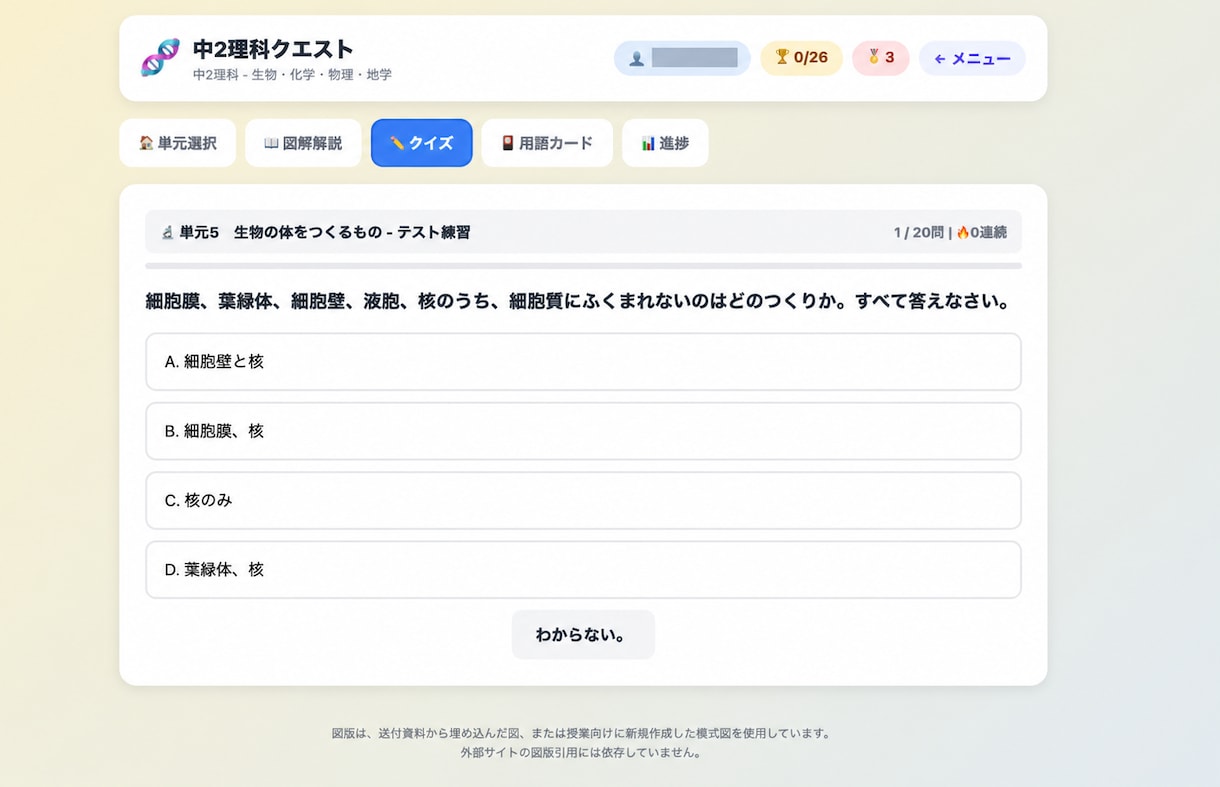Image resolution: width=1220 pixels, height=787 pixels.
Task: Choose answer B. 細胞膜、核
Action: 583,431
